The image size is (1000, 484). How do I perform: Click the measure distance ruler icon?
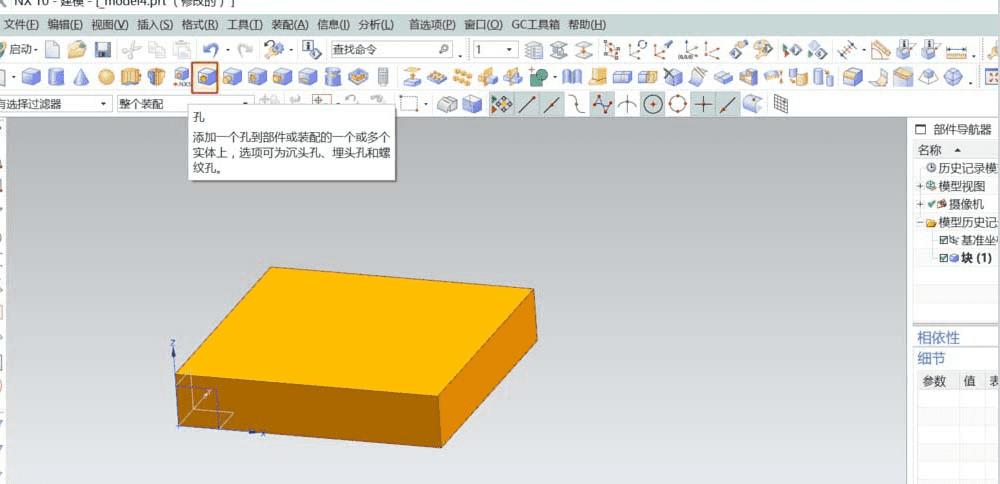coord(956,50)
